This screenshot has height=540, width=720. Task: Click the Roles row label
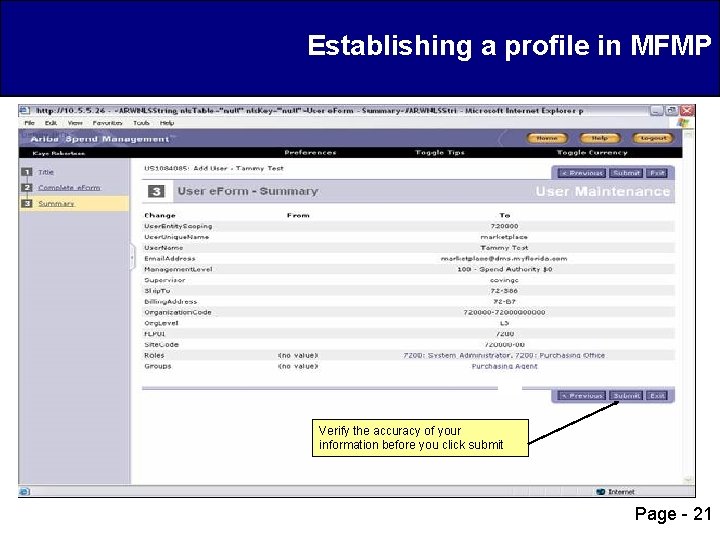click(154, 355)
